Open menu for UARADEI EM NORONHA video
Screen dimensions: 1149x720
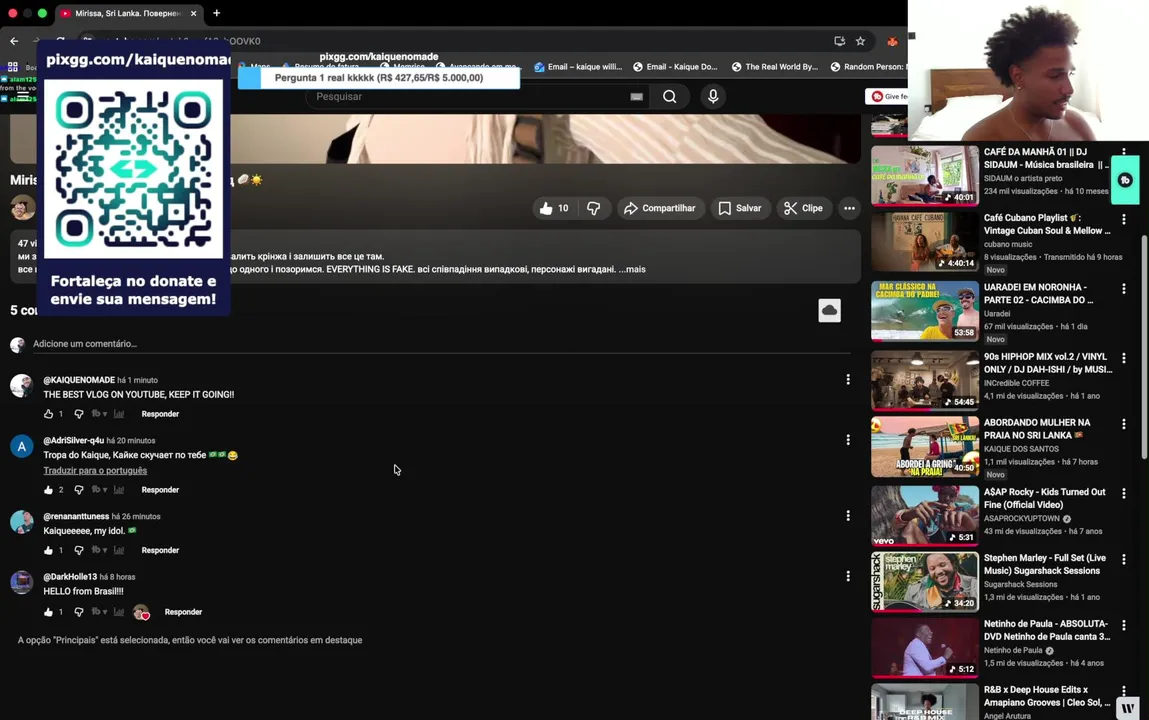tap(1123, 289)
